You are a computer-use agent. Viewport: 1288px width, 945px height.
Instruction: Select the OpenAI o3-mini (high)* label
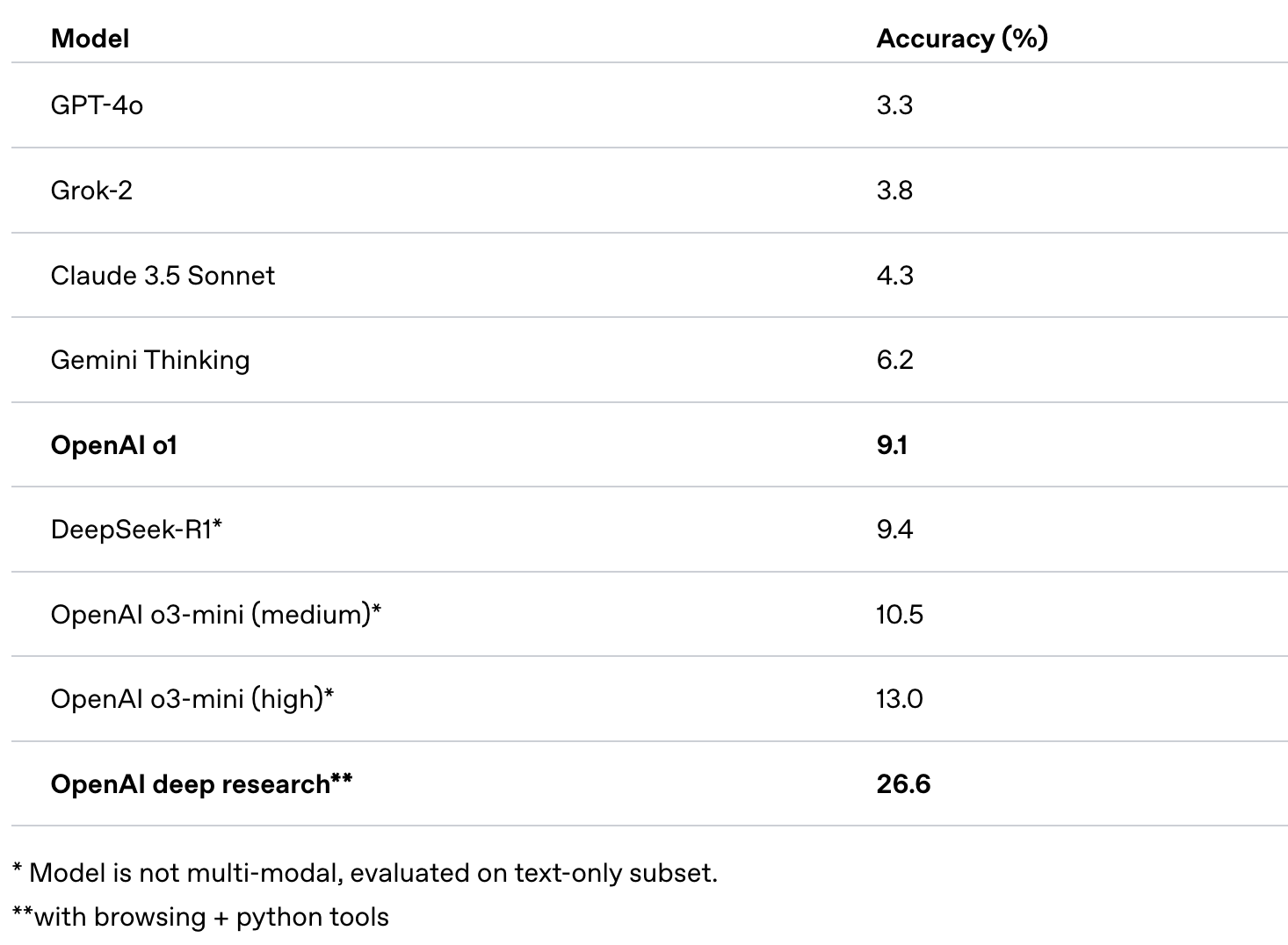(x=192, y=699)
